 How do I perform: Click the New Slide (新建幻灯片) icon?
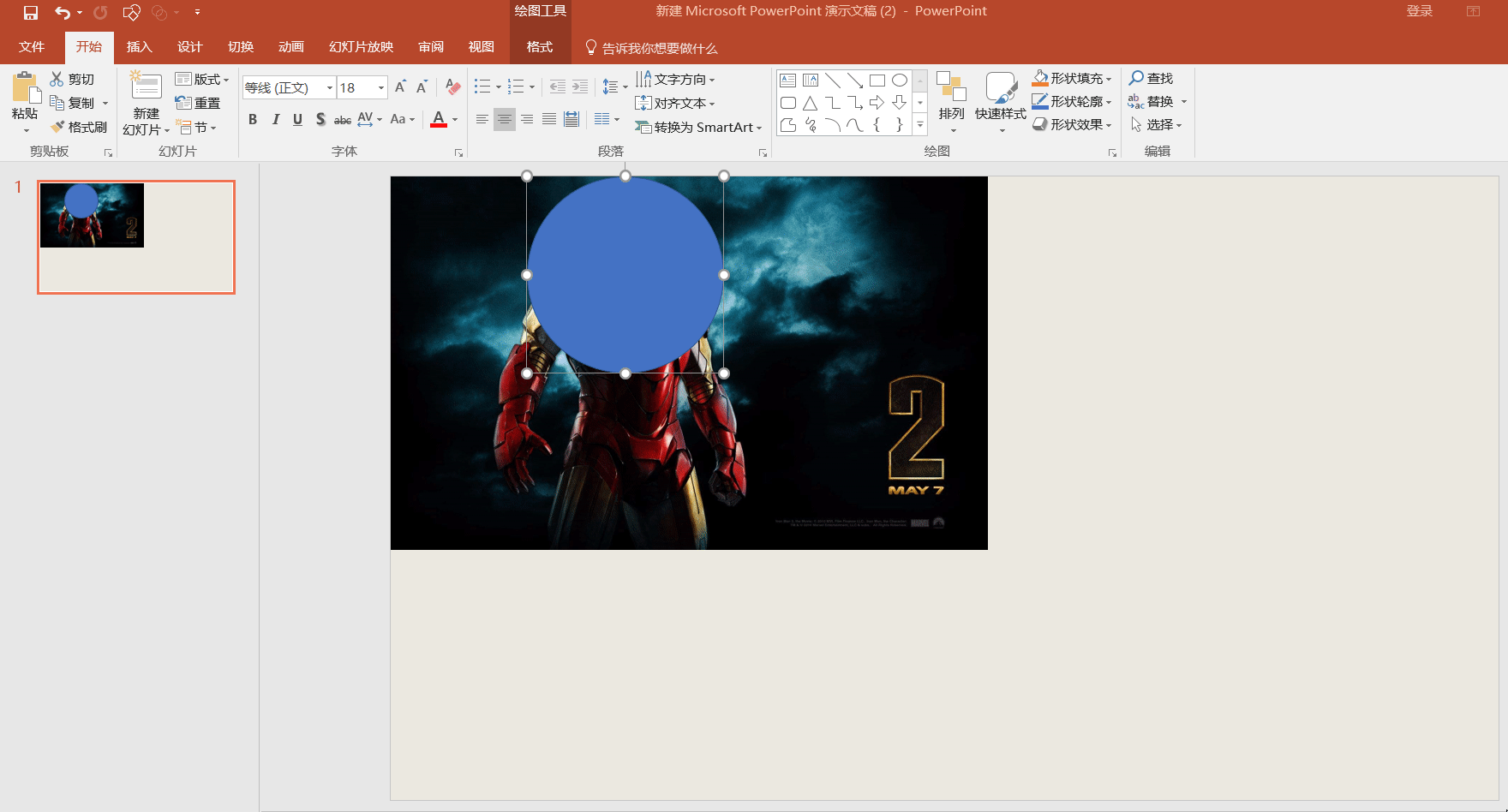[146, 87]
